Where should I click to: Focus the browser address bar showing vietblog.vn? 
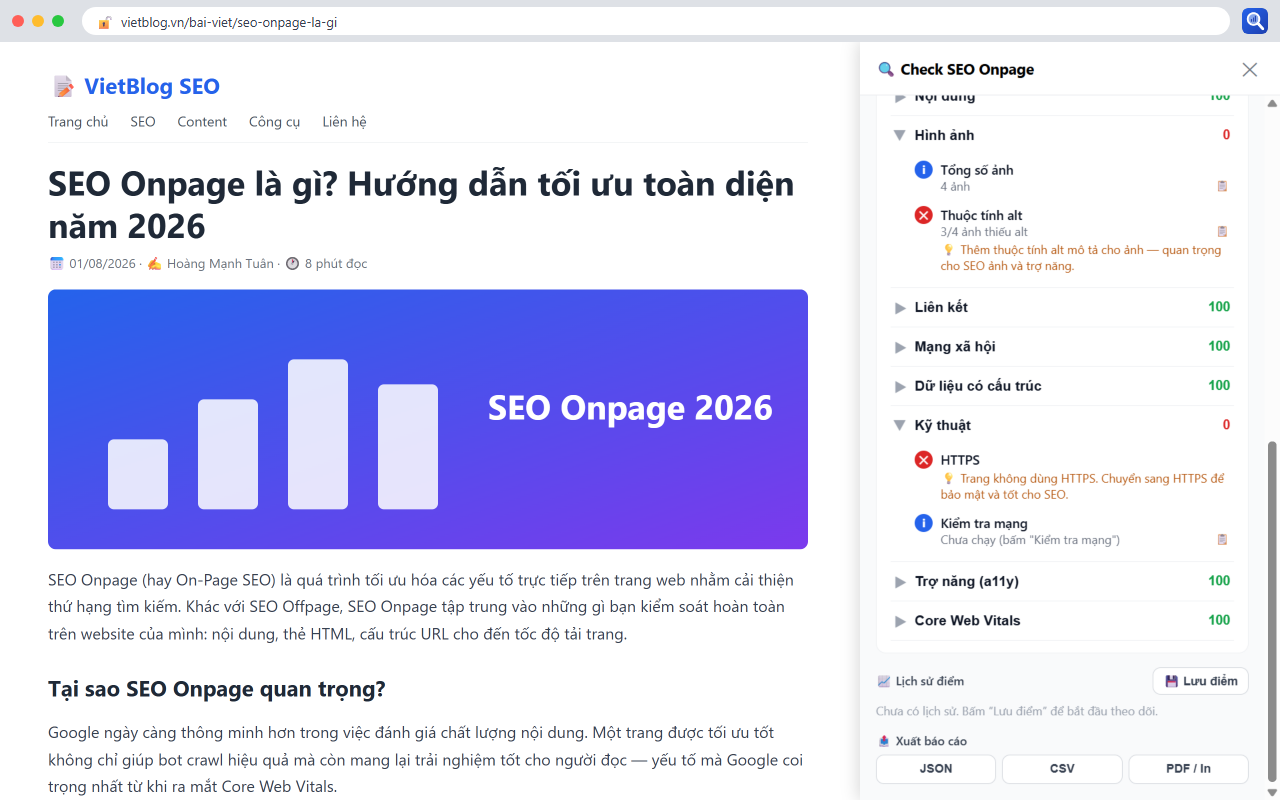(656, 22)
